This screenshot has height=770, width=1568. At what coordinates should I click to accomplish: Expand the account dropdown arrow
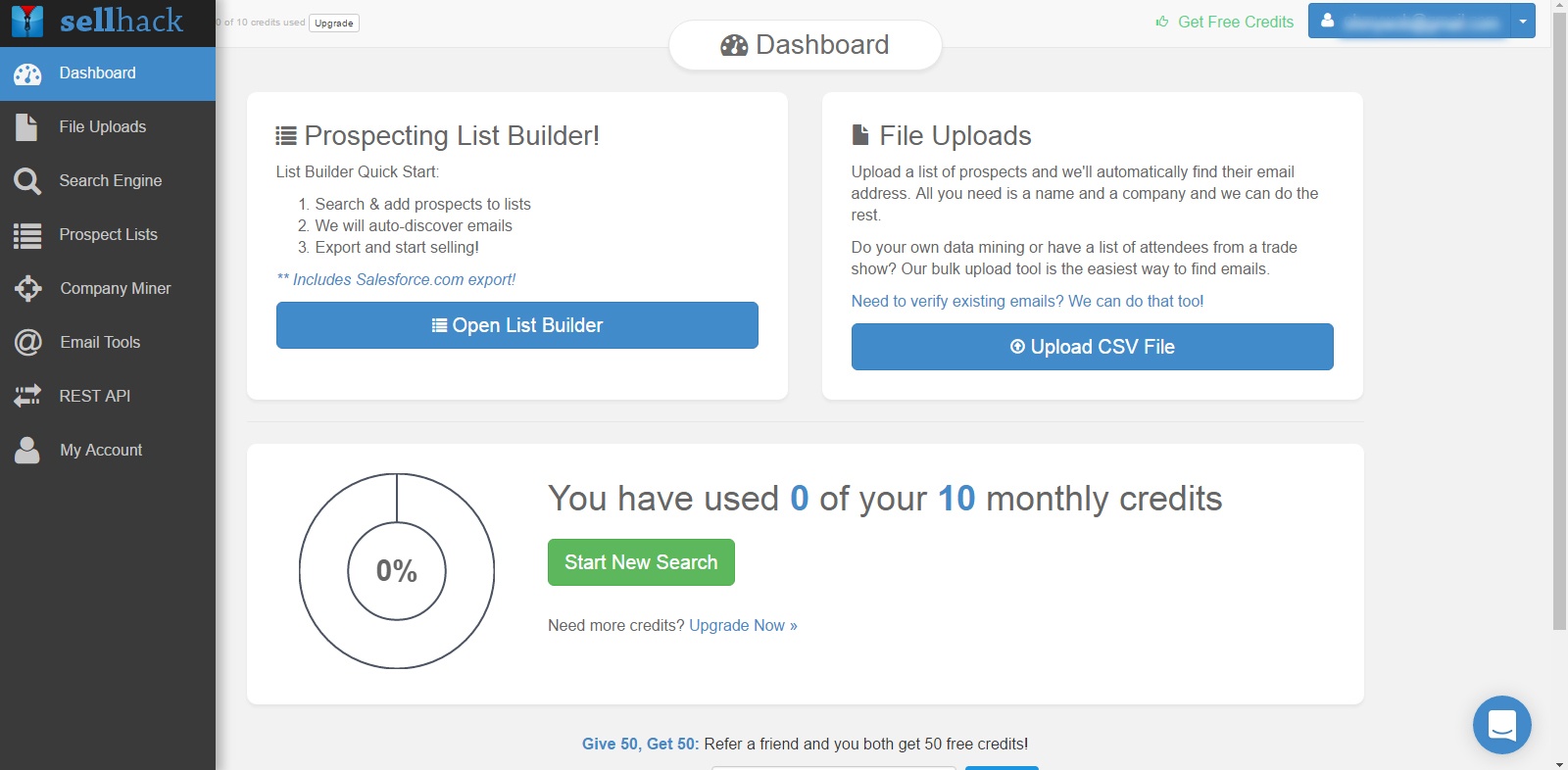pos(1523,21)
